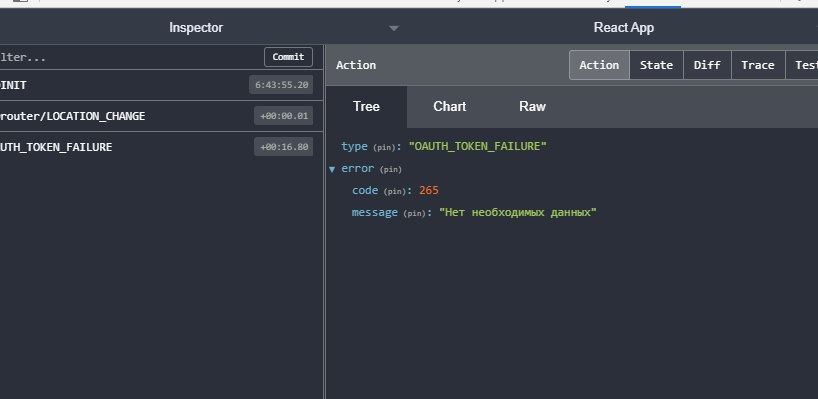Pin the code property
The height and width of the screenshot is (399, 818).
tap(394, 191)
